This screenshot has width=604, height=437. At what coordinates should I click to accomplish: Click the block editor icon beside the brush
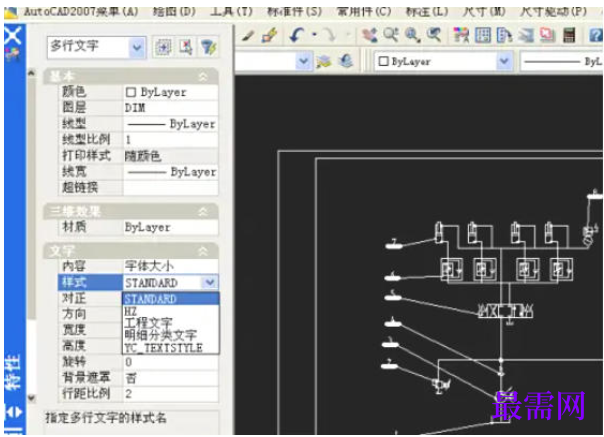coord(270,35)
